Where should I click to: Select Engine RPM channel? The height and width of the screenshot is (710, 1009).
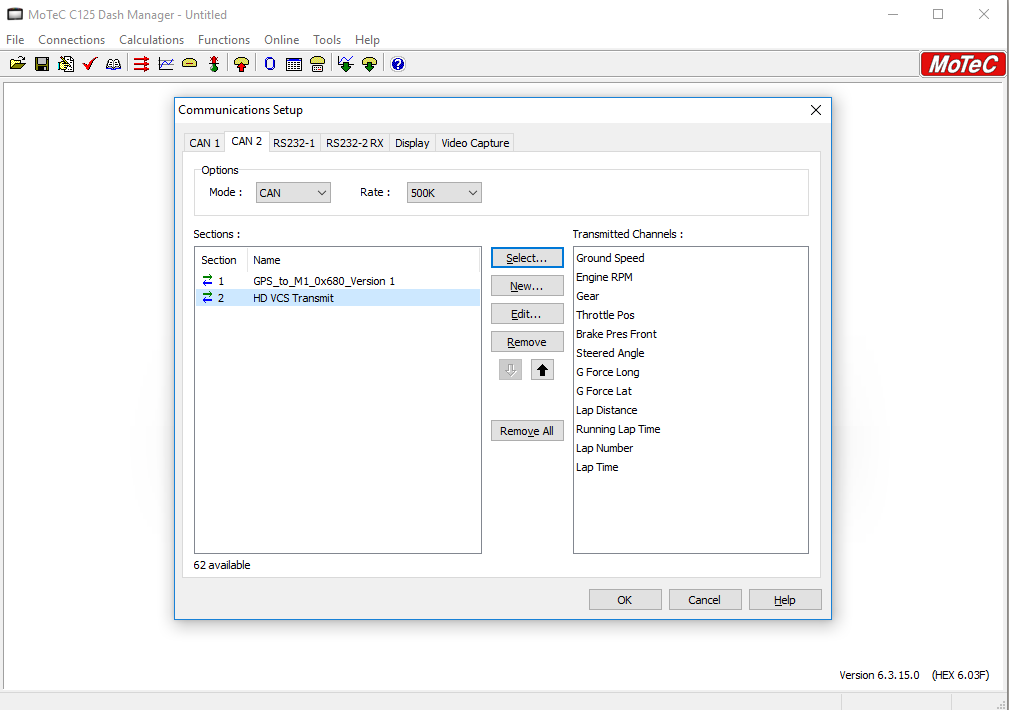[x=604, y=277]
